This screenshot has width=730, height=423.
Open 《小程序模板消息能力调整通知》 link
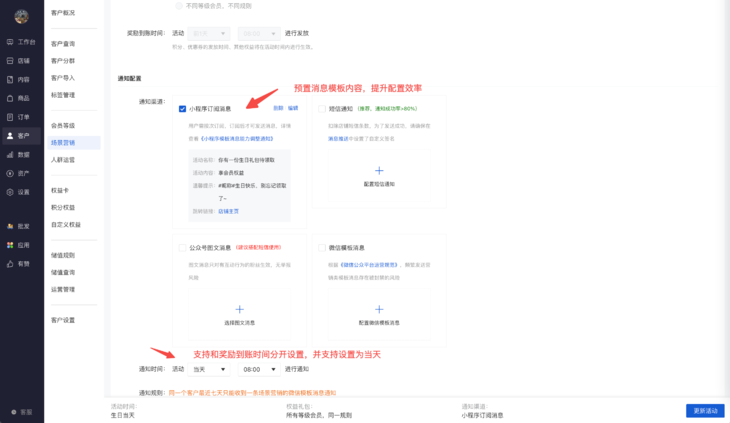pyautogui.click(x=237, y=139)
